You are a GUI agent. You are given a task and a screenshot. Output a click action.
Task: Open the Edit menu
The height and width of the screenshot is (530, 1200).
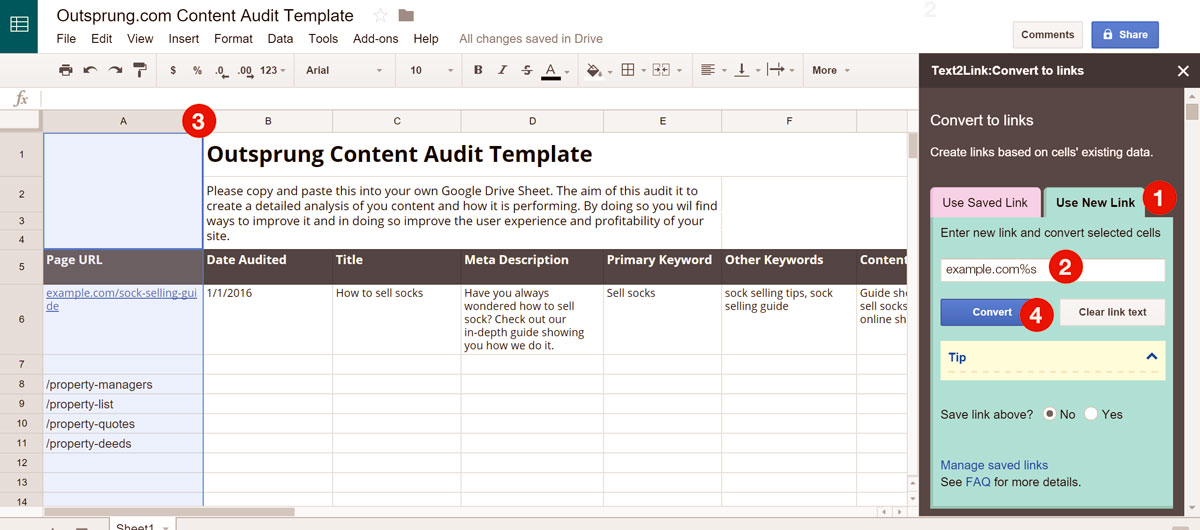[x=101, y=39]
